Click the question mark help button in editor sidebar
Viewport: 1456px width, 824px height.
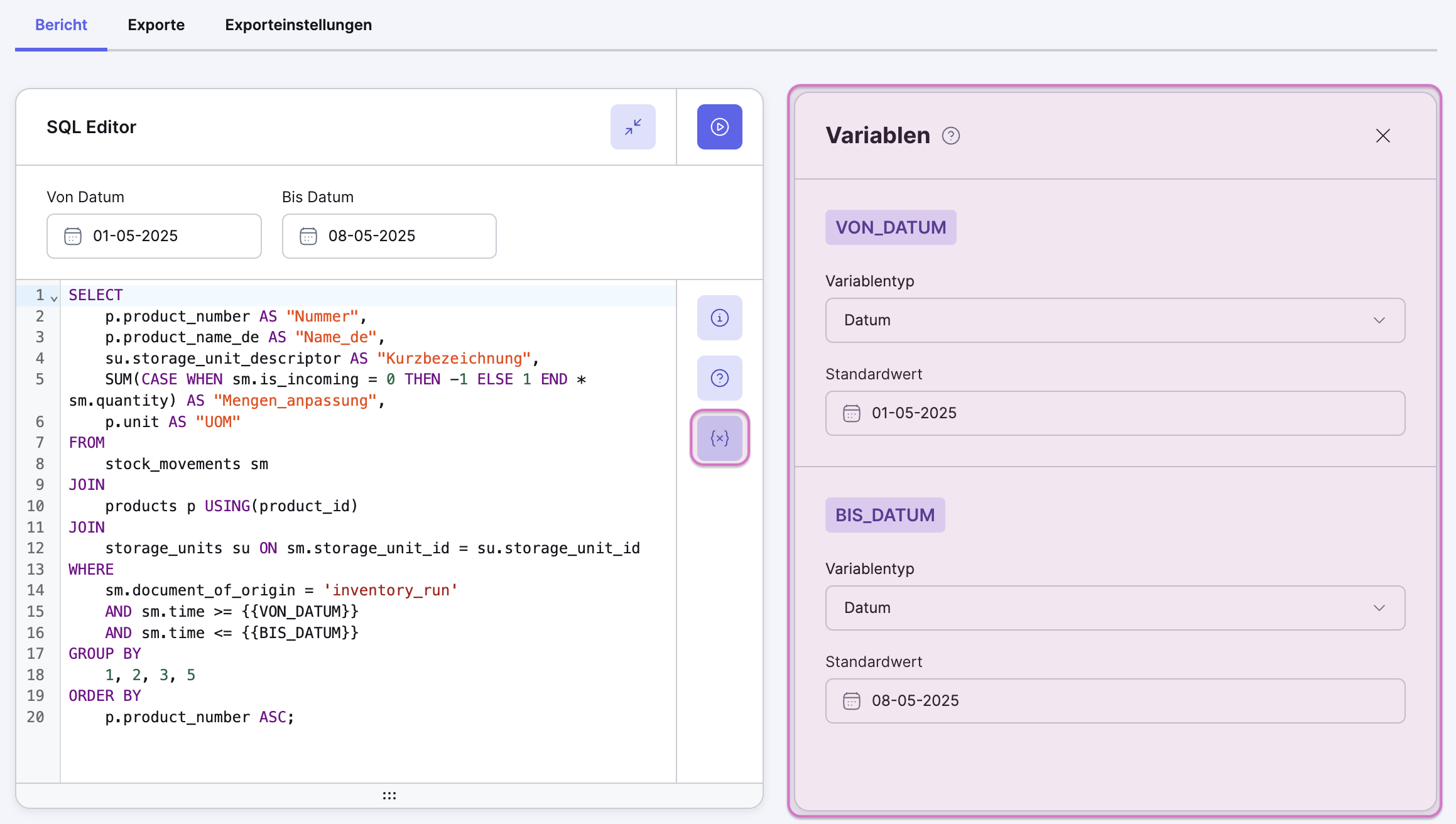pos(719,378)
